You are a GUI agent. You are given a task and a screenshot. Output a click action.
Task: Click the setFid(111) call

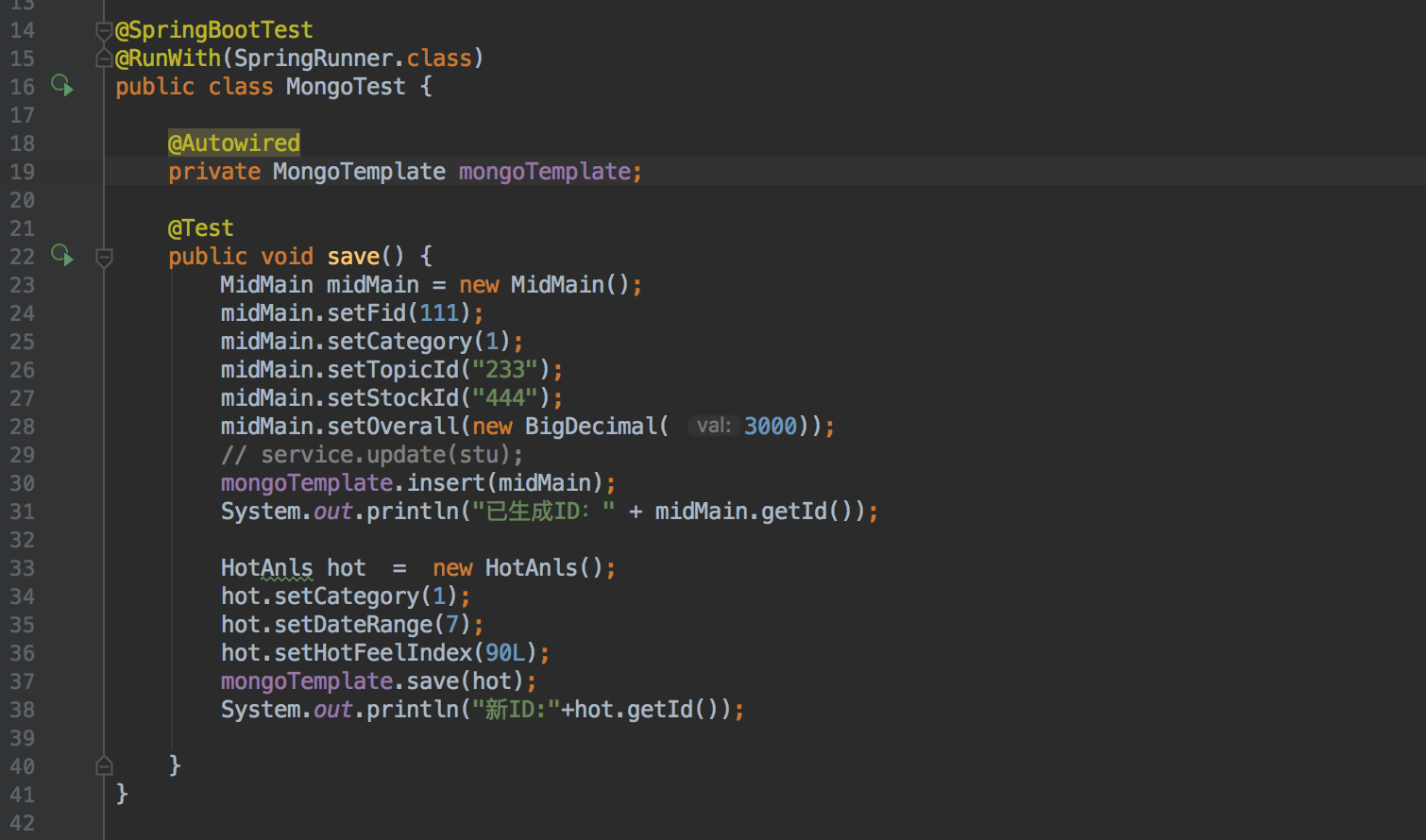click(x=399, y=313)
